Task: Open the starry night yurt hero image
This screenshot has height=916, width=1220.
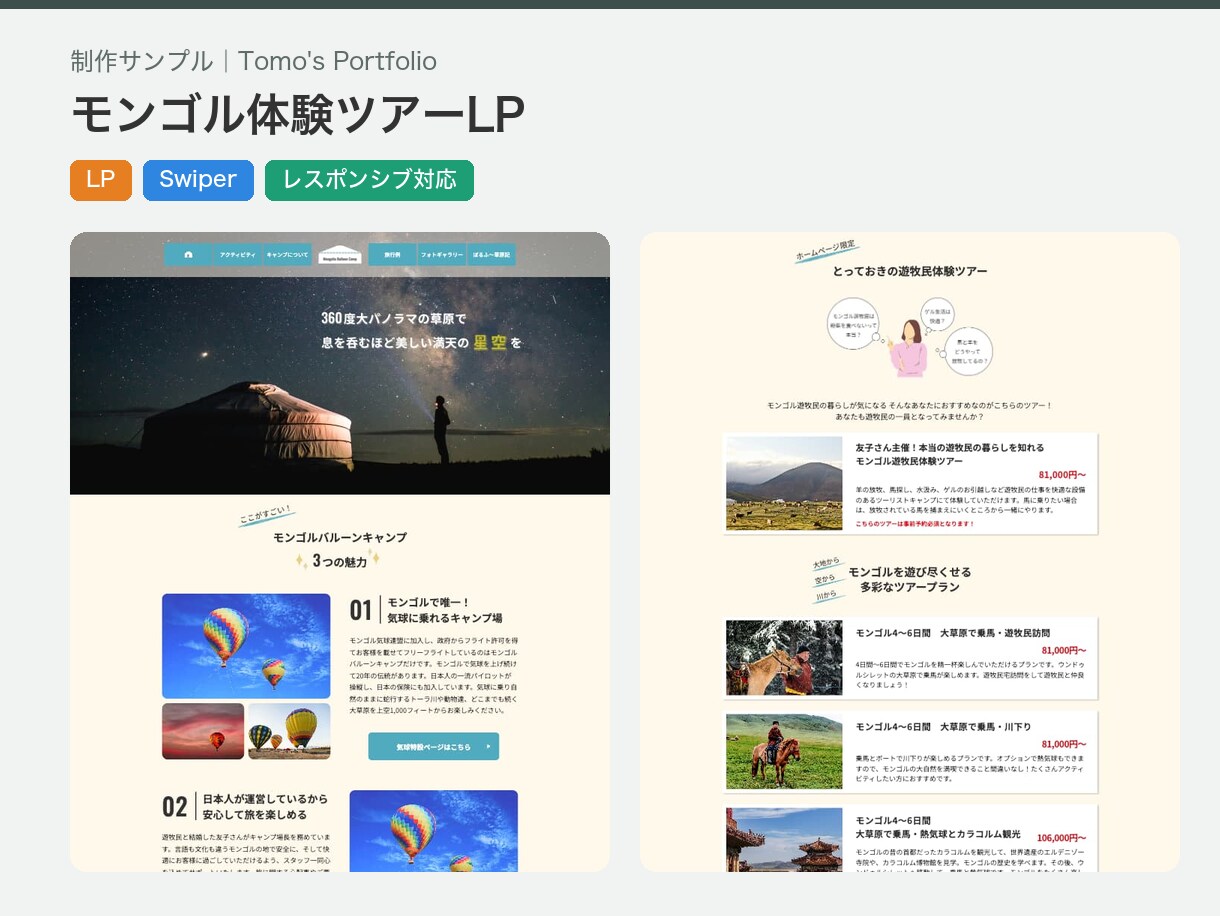Action: (340, 385)
